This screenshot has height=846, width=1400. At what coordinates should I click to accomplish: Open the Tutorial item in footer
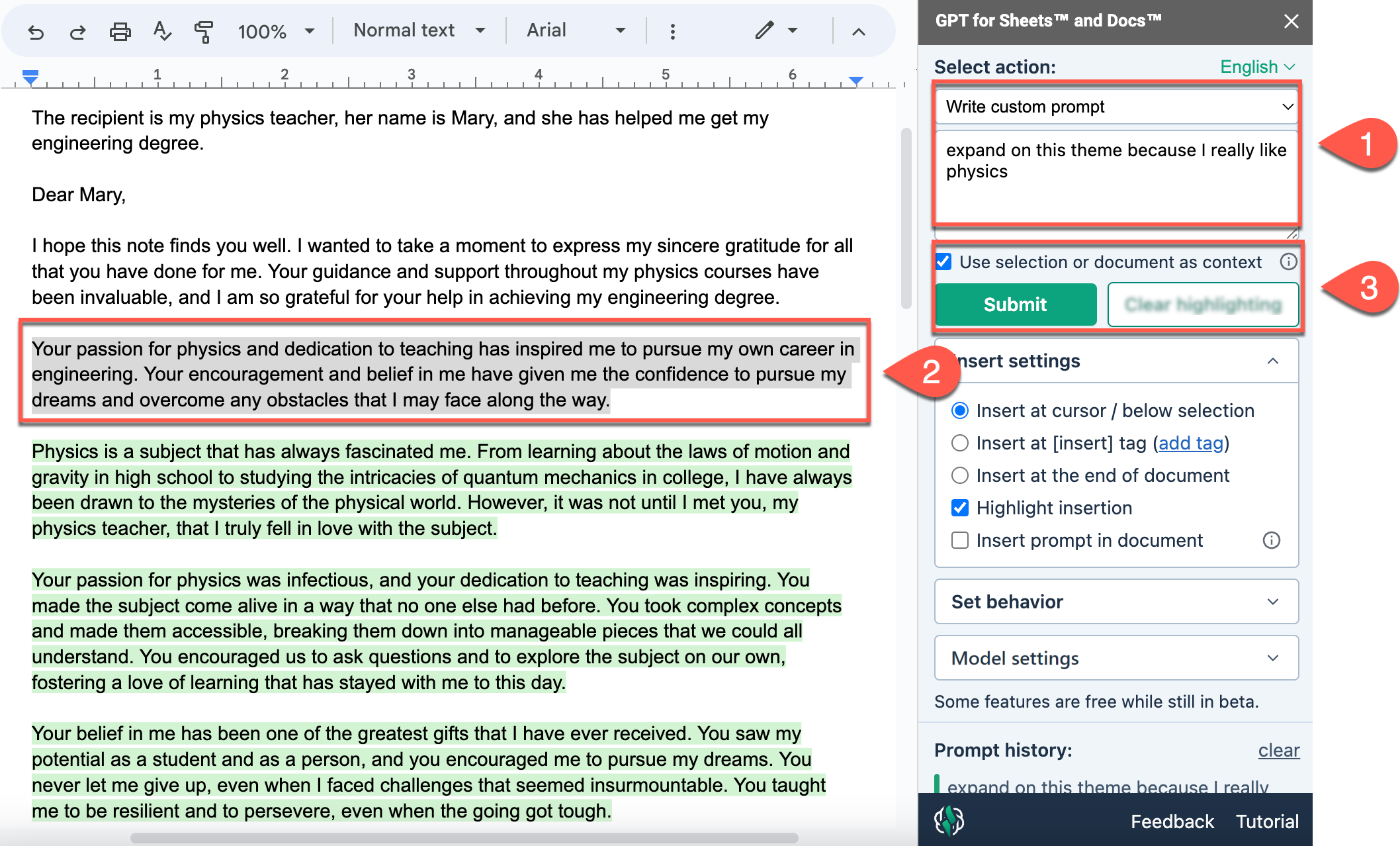click(x=1267, y=822)
